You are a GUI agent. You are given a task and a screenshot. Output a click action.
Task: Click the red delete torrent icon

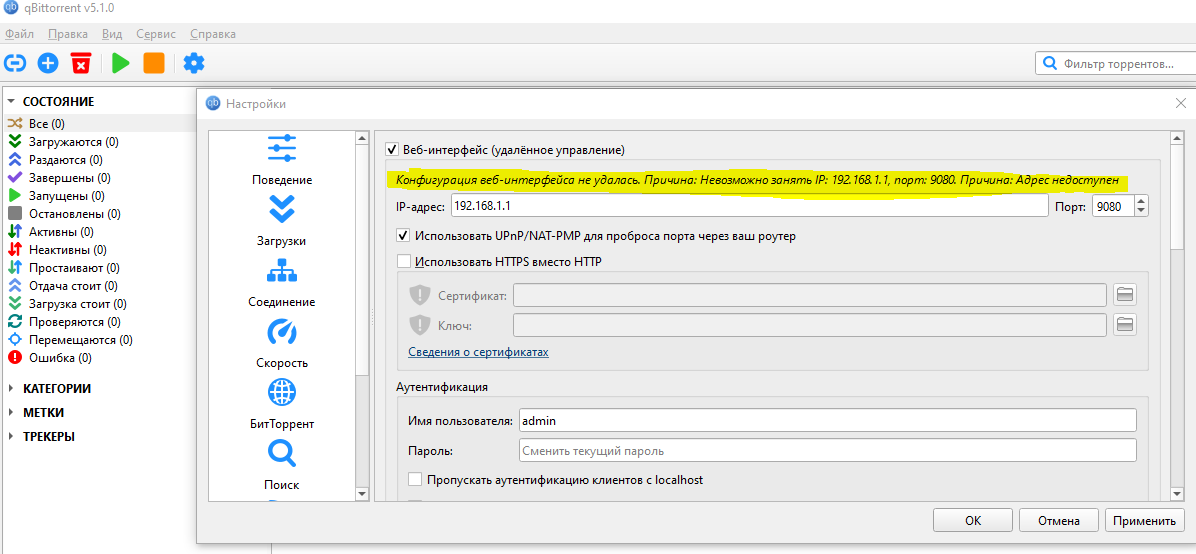coord(81,63)
